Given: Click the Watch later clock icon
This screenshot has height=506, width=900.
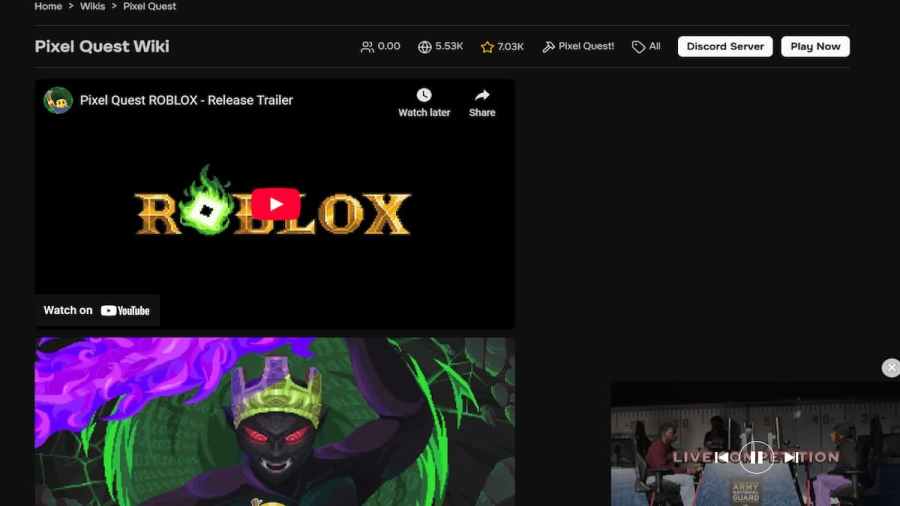Looking at the screenshot, I should (x=424, y=95).
